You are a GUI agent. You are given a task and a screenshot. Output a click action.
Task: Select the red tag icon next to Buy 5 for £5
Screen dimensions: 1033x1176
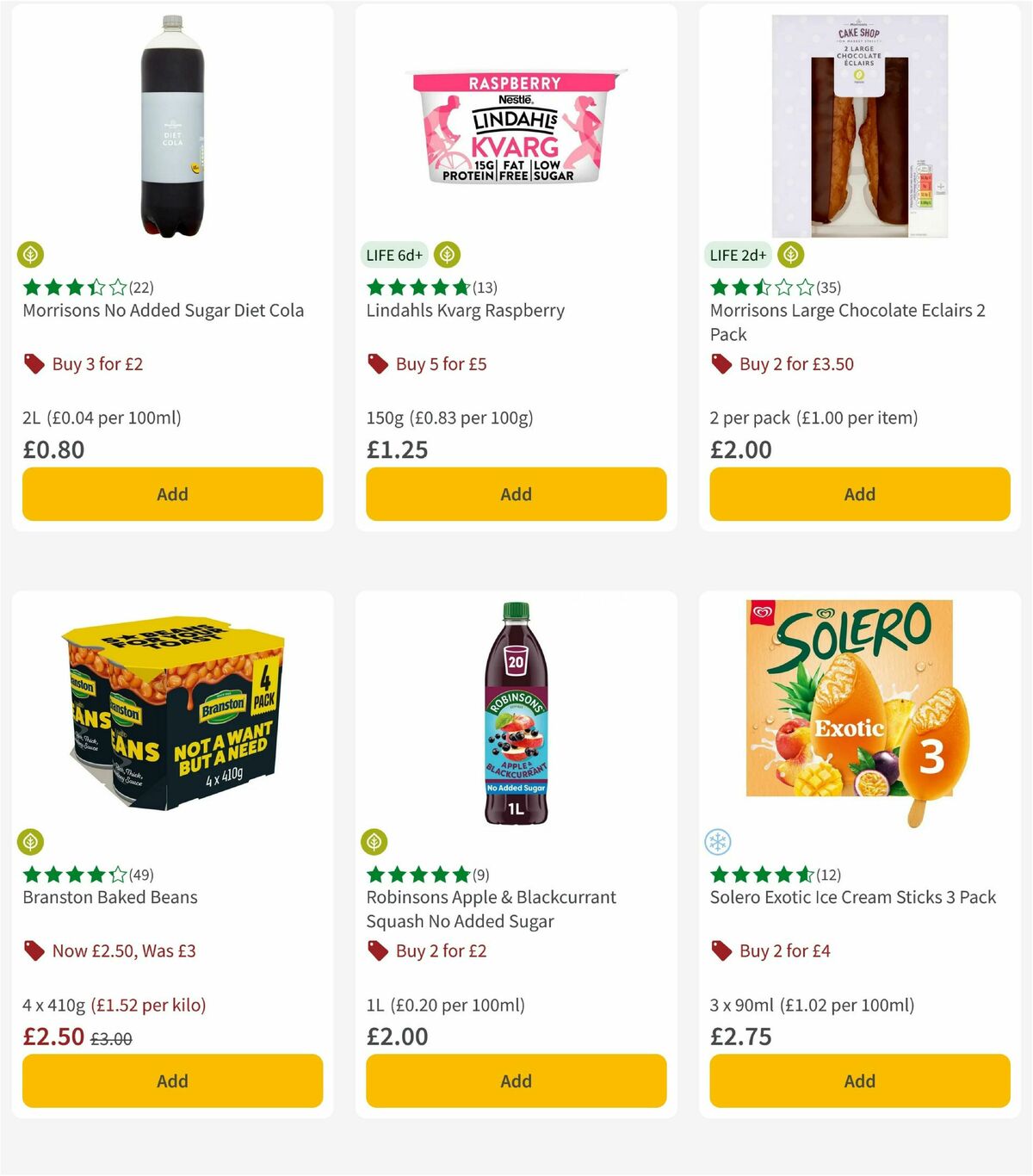377,363
